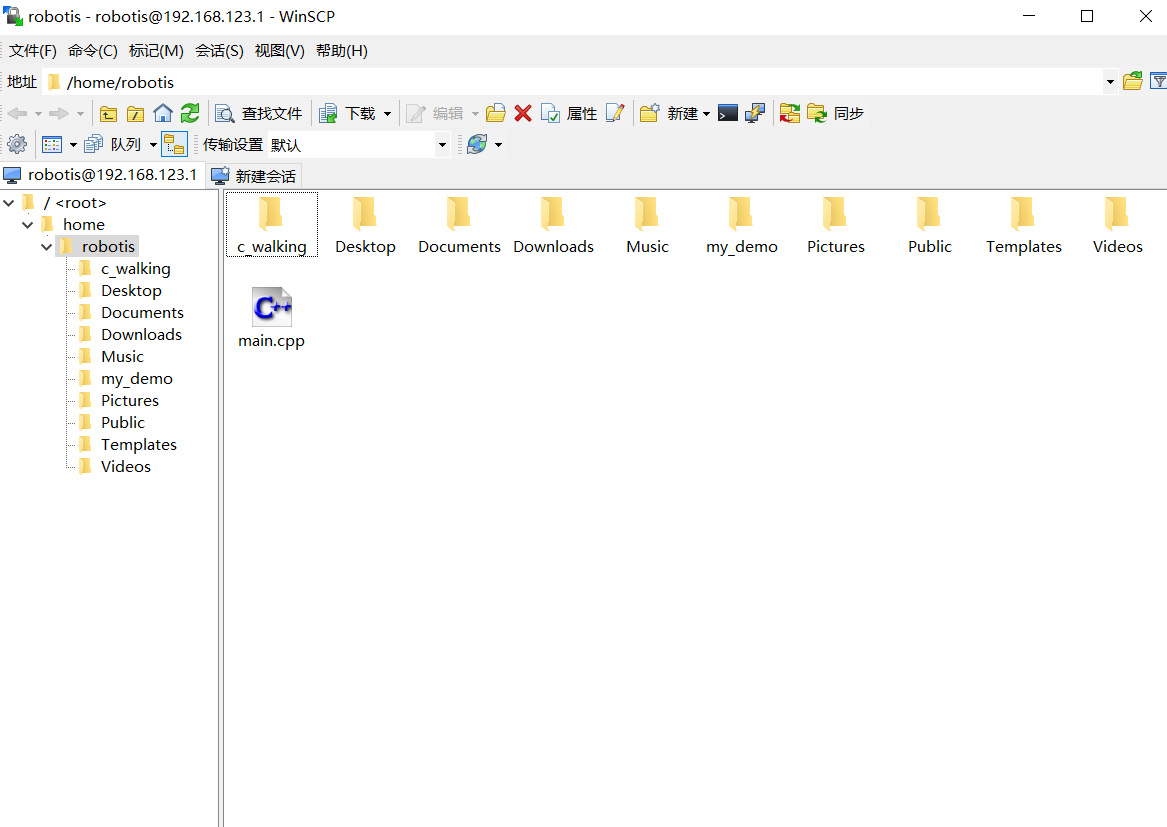Click the 下载 download button
Viewport: 1167px width, 827px height.
coord(347,113)
